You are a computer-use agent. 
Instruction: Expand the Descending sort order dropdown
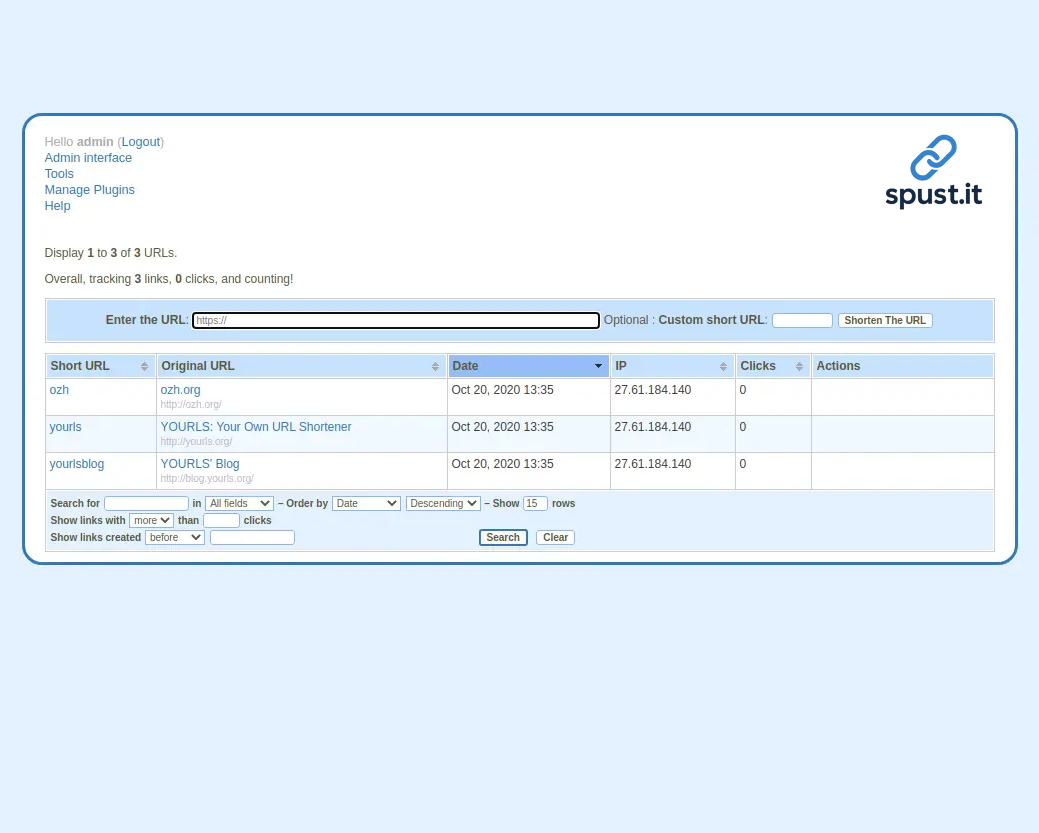click(443, 504)
